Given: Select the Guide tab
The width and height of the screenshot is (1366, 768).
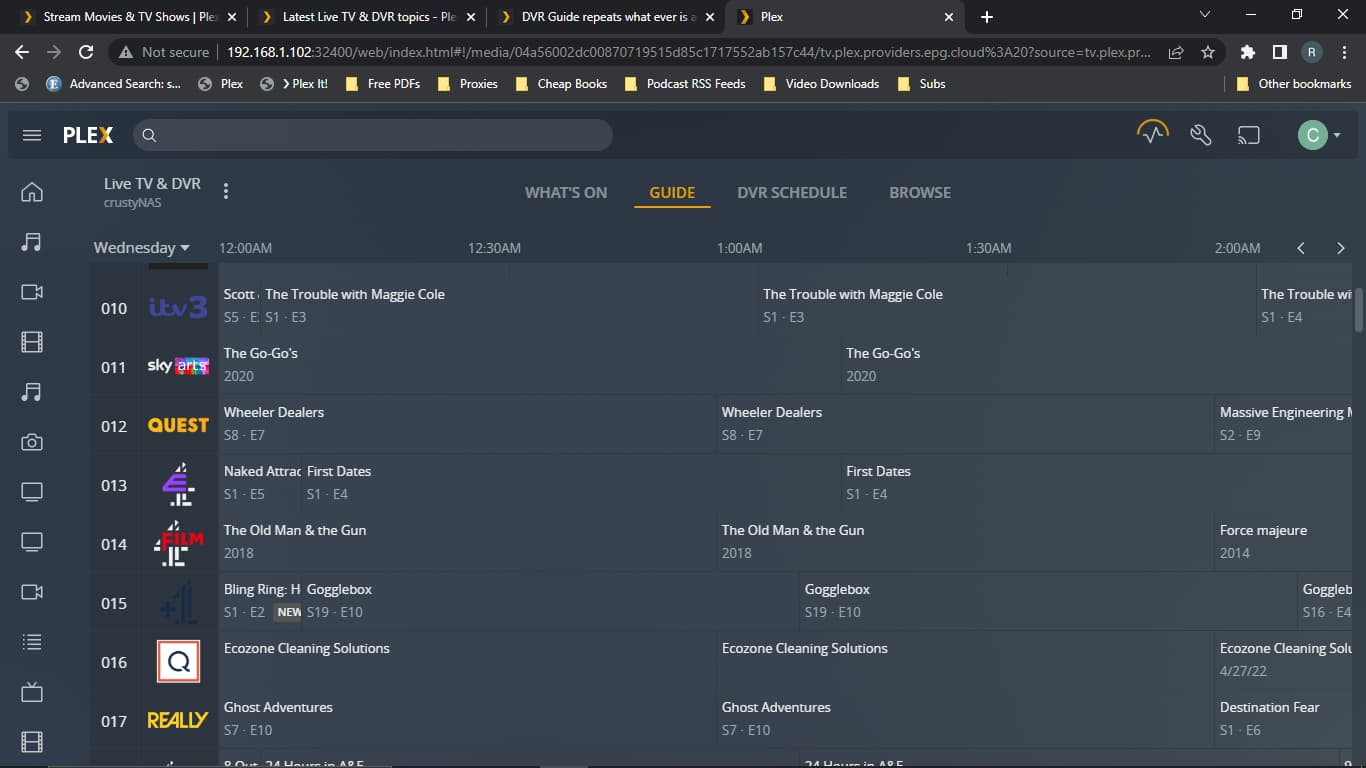Looking at the screenshot, I should [672, 193].
